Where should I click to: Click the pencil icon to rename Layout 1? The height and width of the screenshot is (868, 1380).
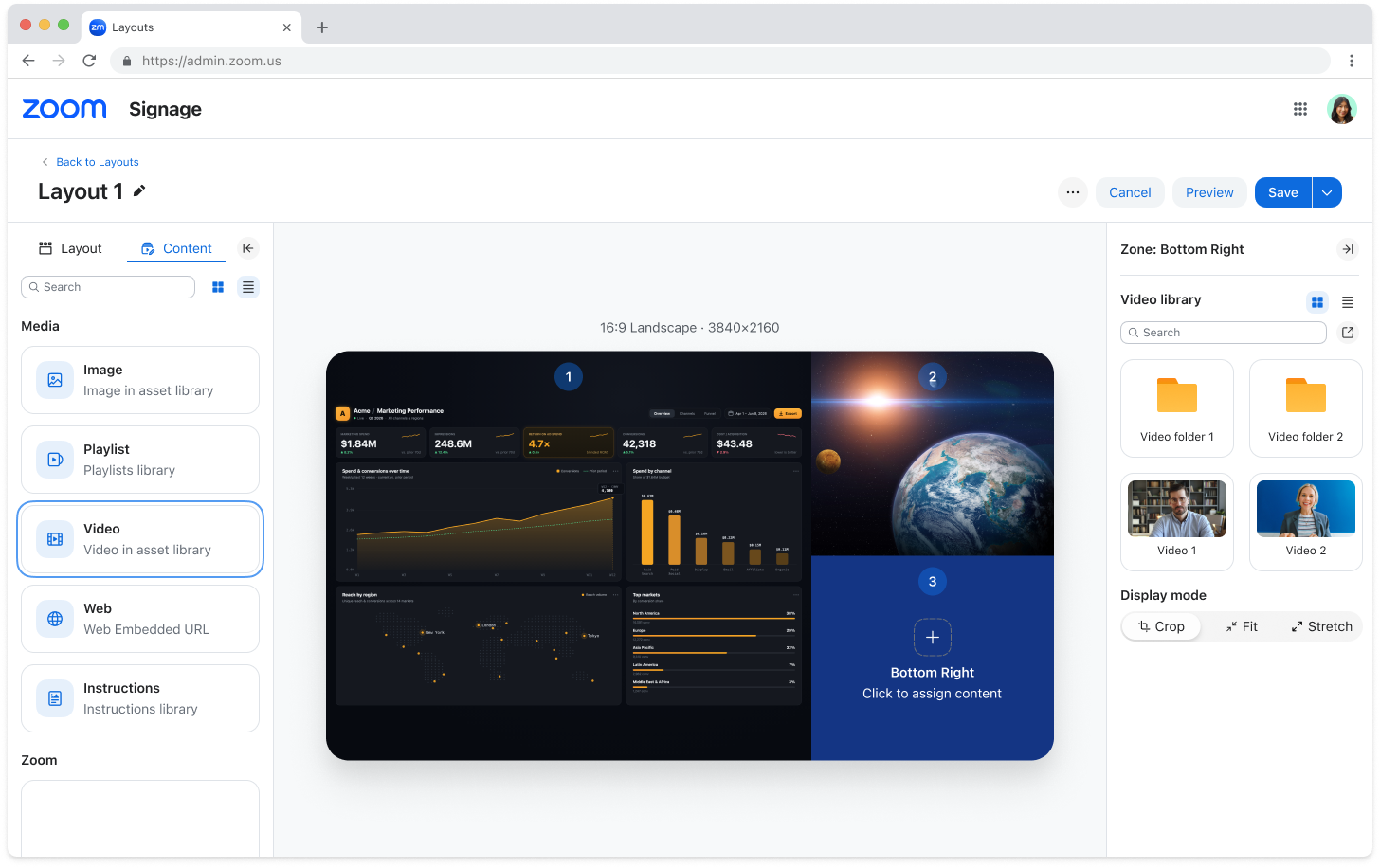click(139, 191)
